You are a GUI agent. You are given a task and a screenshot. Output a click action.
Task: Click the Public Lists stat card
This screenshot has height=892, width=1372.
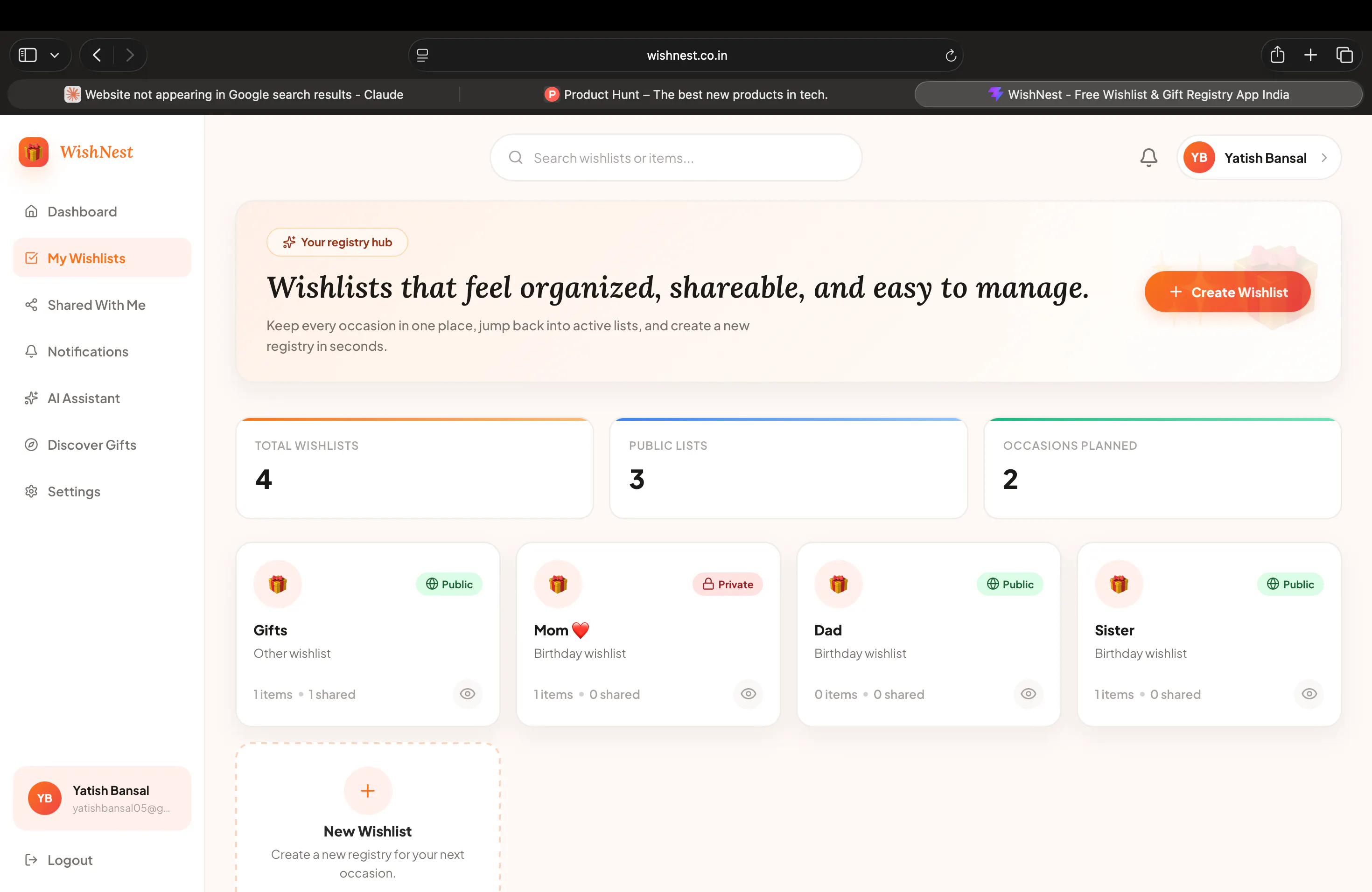(x=788, y=468)
